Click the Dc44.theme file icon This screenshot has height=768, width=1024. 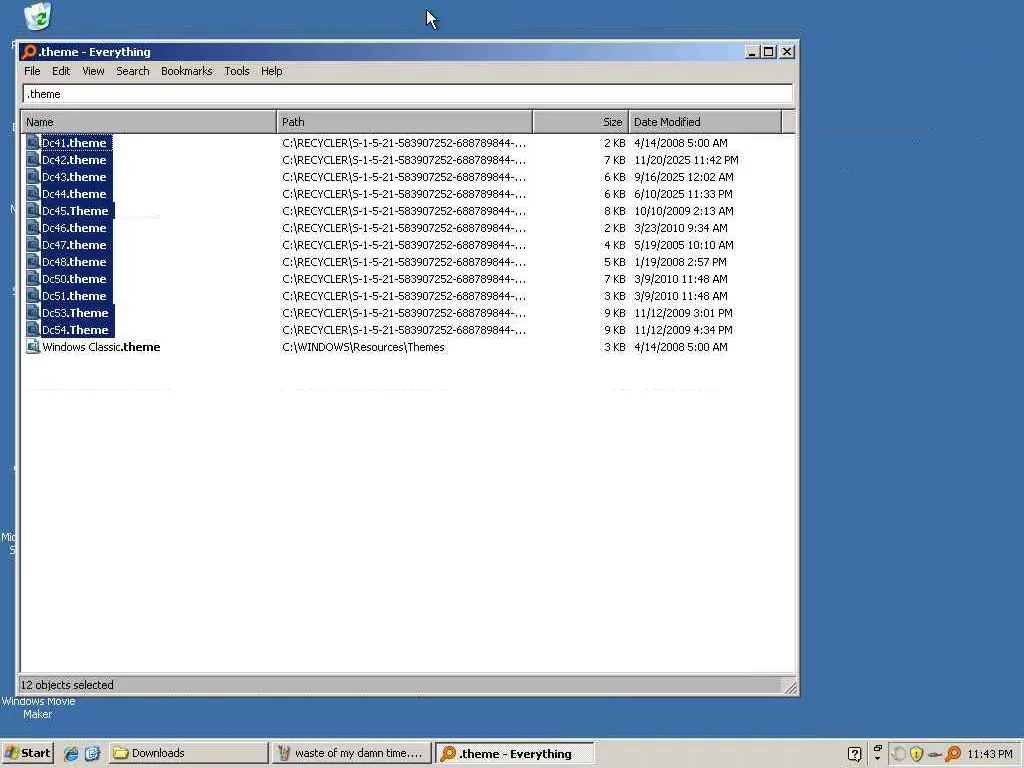33,193
